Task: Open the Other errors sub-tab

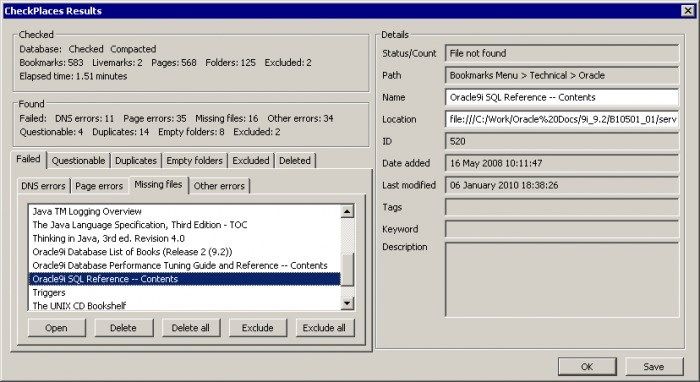Action: point(219,186)
